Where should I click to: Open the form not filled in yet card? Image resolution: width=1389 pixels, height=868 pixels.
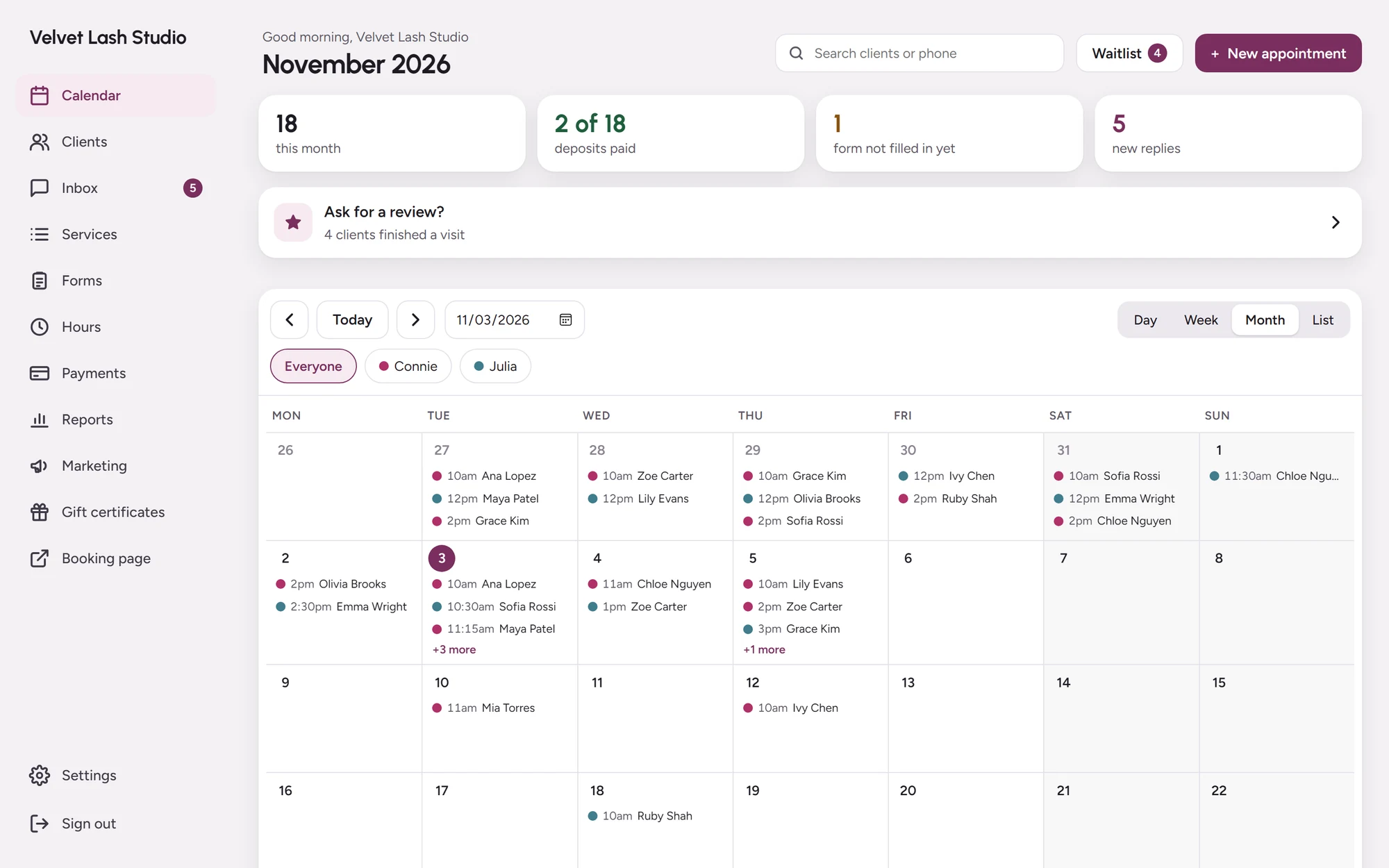click(x=949, y=133)
